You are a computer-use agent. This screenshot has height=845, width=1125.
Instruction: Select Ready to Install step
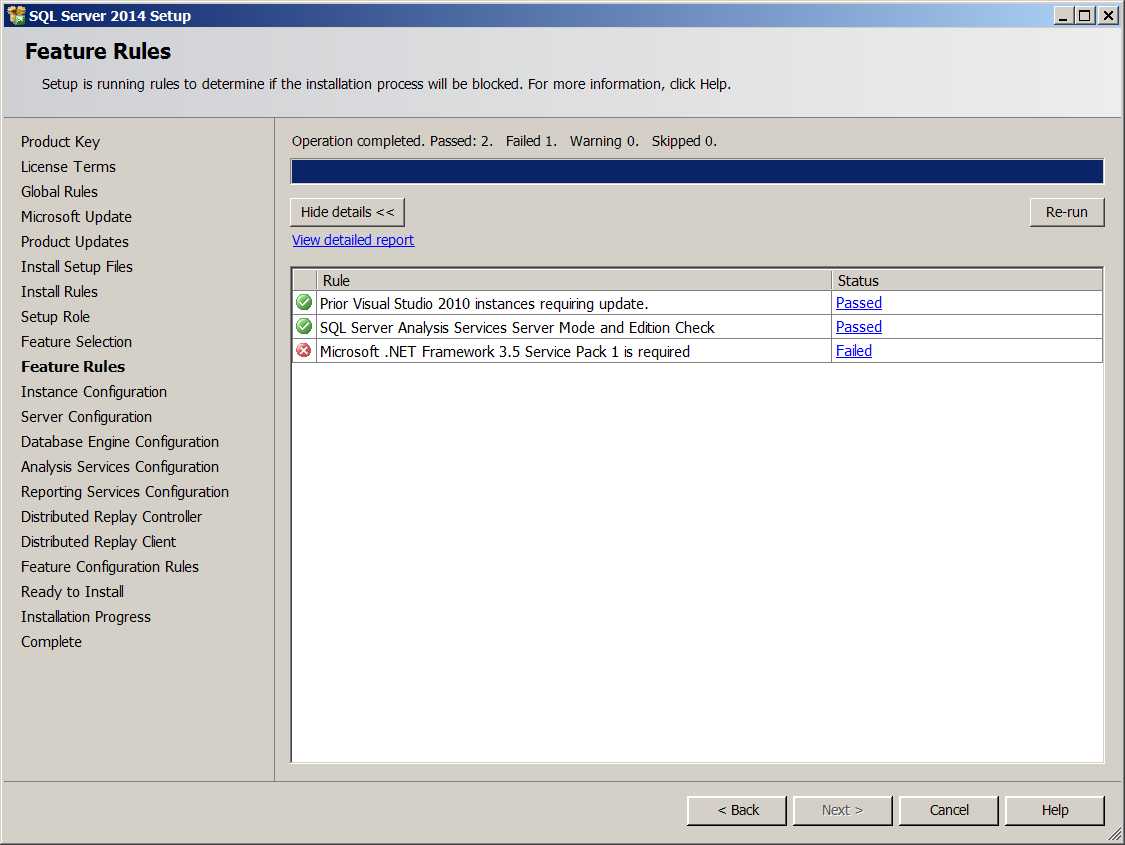(x=72, y=592)
